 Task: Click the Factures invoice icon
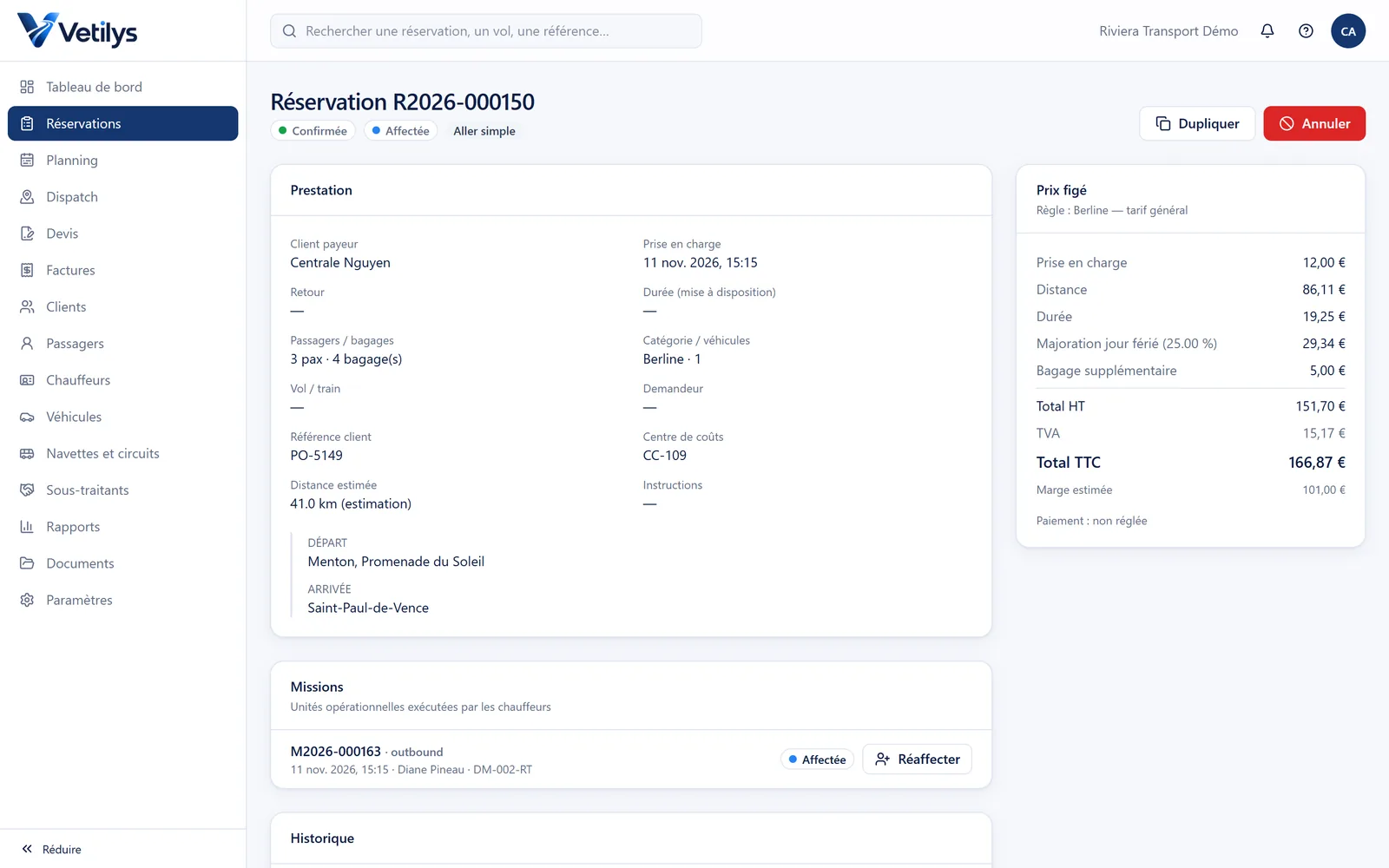[x=27, y=270]
